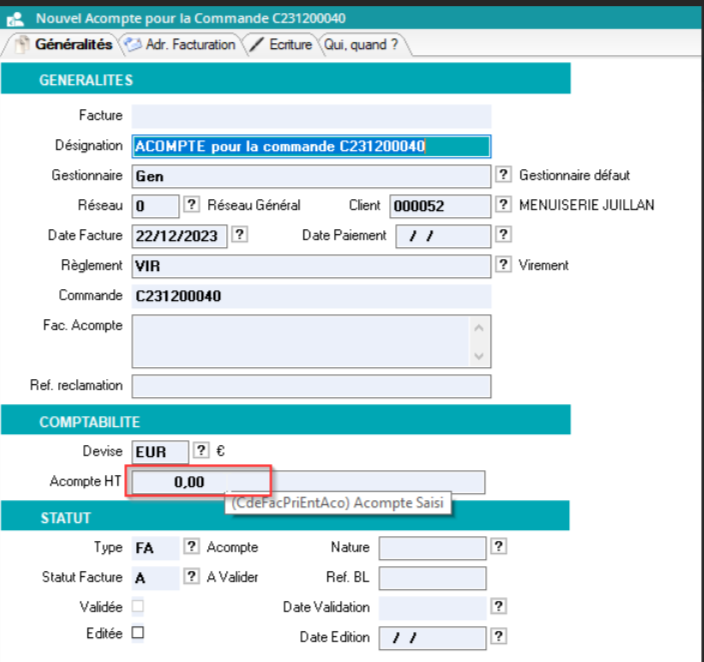This screenshot has height=662, width=704.
Task: Click the Devise currency lookup icon
Action: [201, 450]
